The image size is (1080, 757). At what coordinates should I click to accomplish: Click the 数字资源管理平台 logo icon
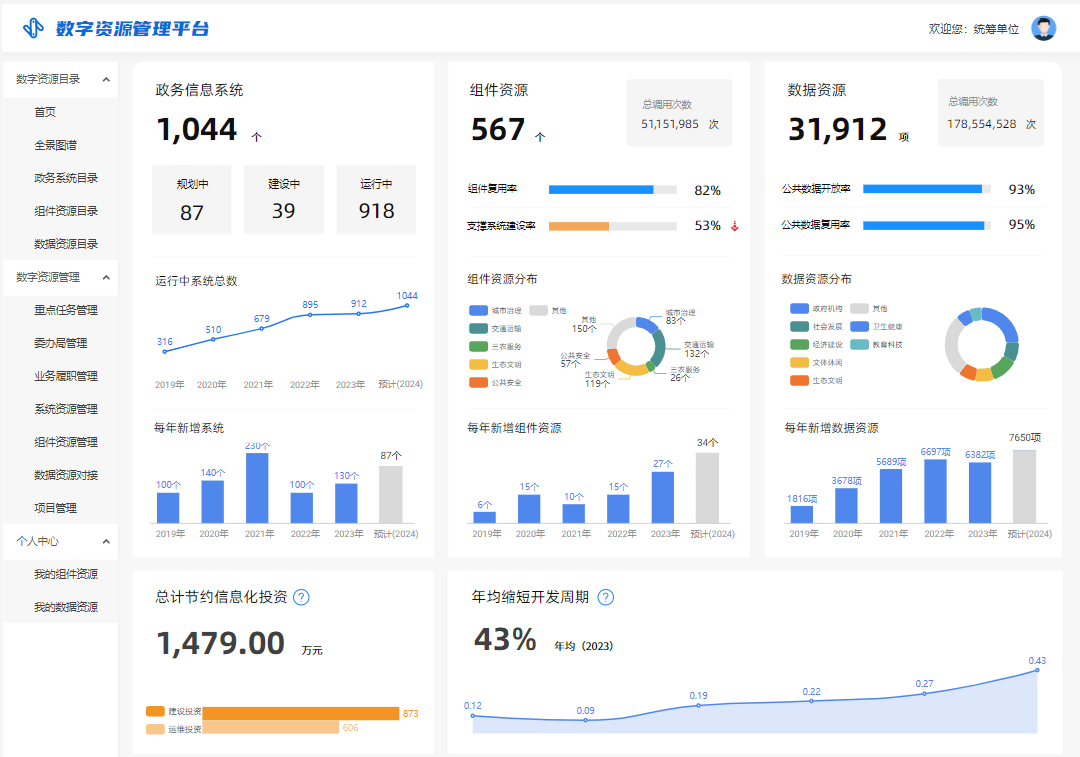point(32,28)
